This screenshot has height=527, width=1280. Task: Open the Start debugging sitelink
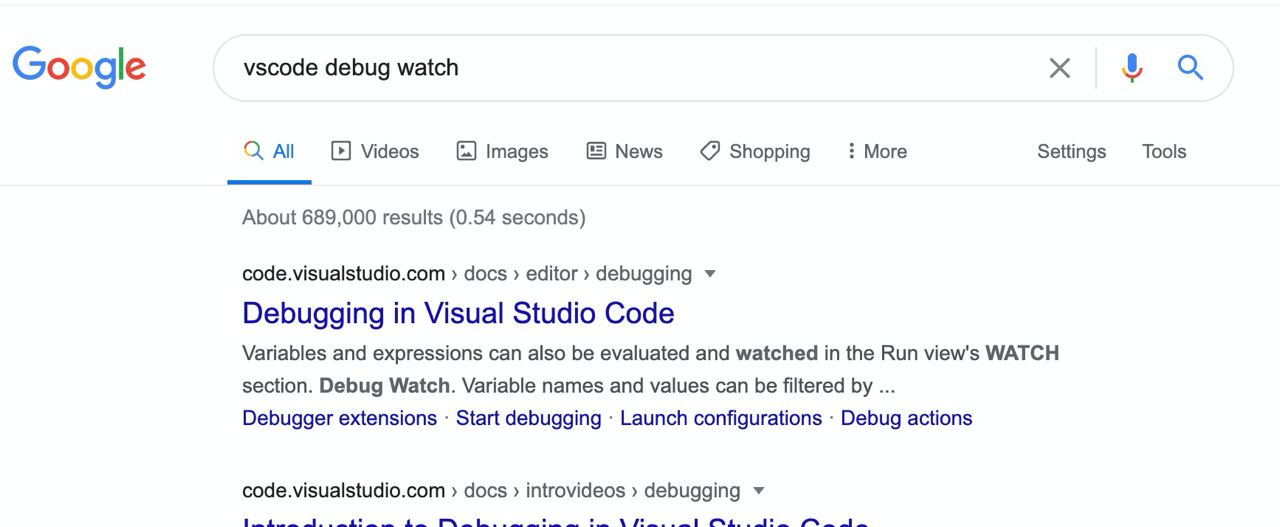click(528, 418)
